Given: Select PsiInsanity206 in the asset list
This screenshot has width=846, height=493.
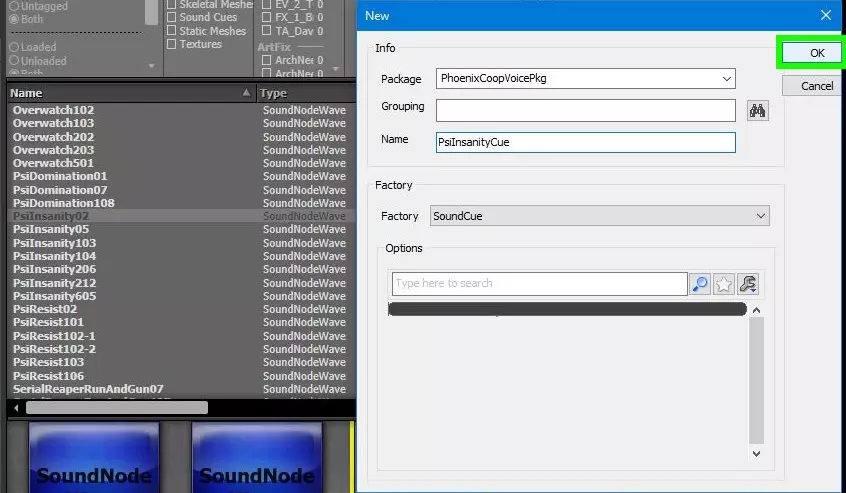Looking at the screenshot, I should point(54,269).
